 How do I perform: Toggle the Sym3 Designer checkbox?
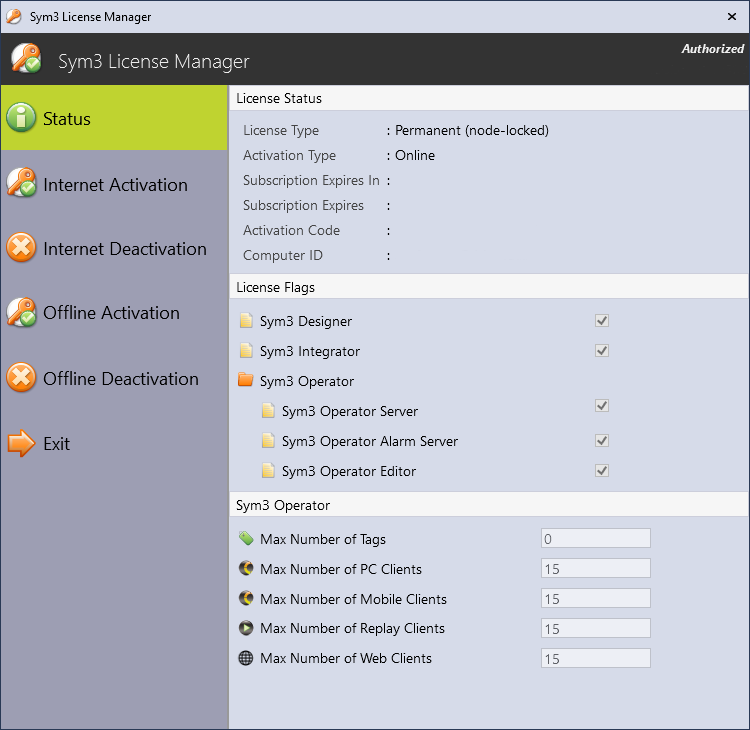point(602,321)
